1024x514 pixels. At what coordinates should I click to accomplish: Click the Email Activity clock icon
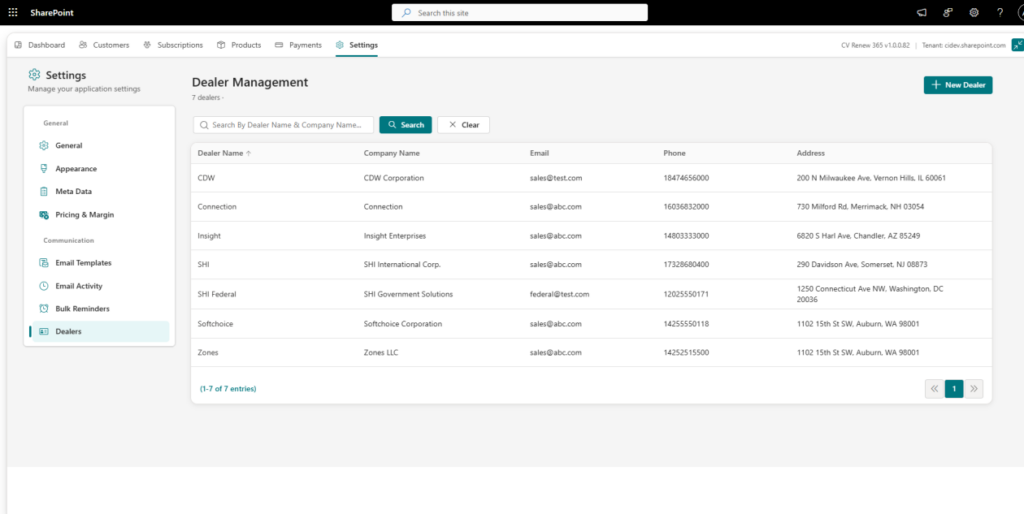pyautogui.click(x=44, y=286)
